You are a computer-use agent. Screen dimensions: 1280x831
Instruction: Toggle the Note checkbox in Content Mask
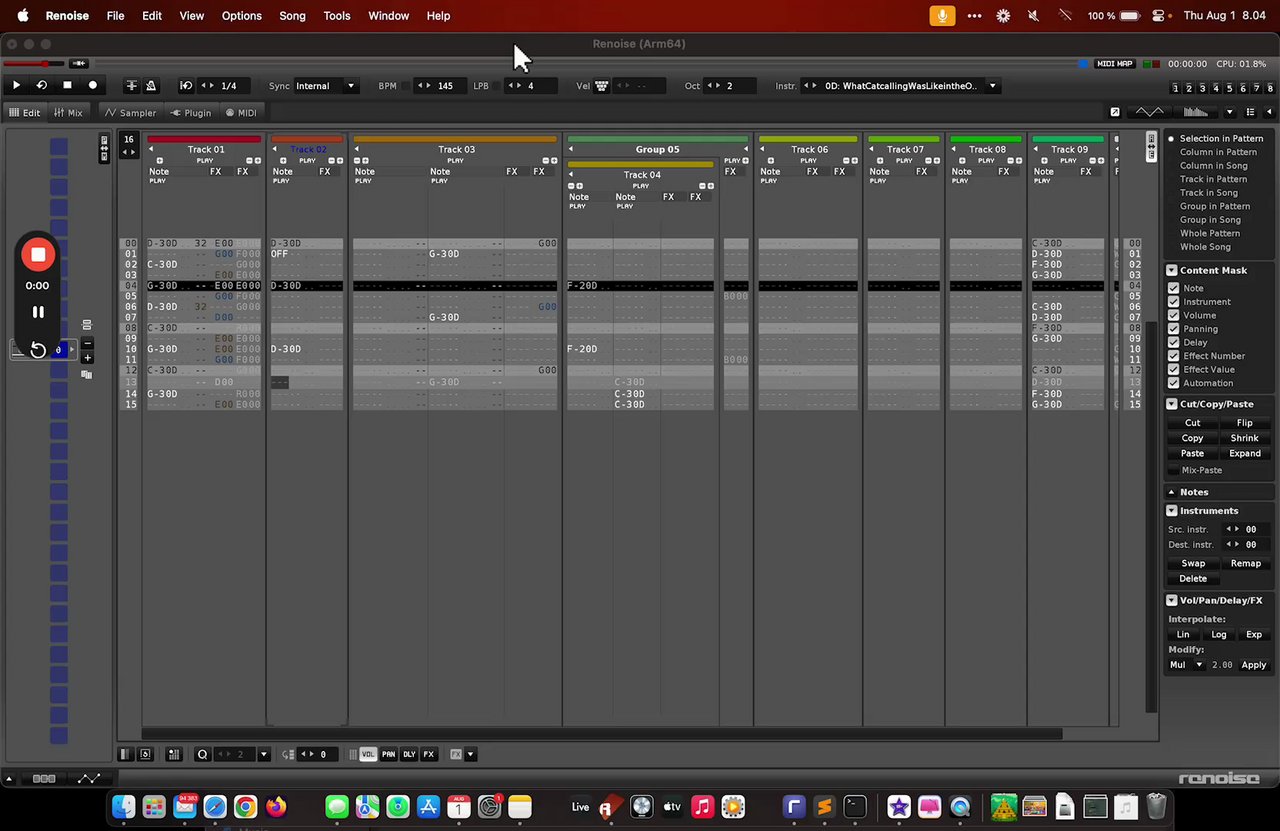(x=1174, y=288)
